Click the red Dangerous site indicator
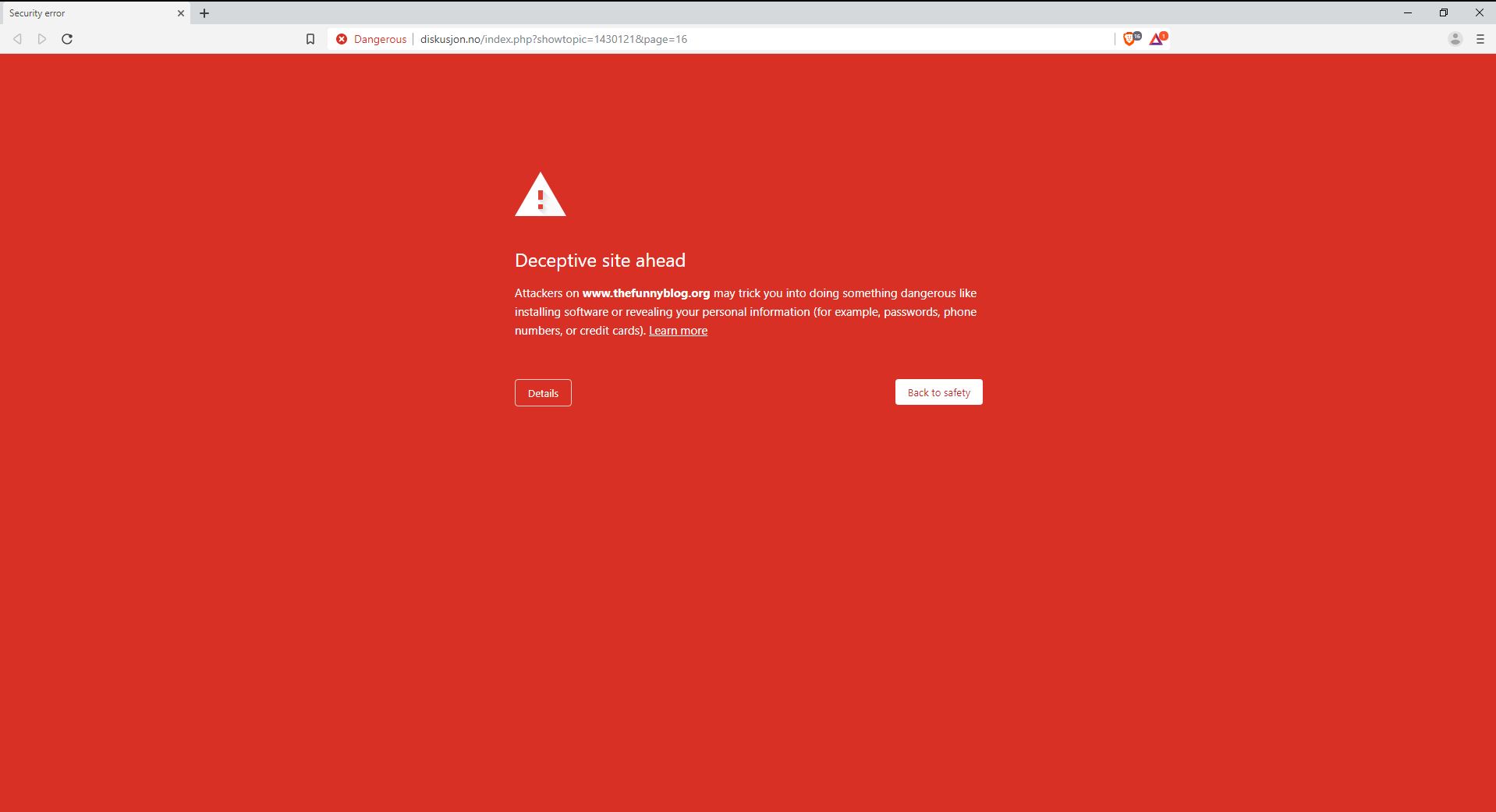Viewport: 1496px width, 812px height. [x=371, y=39]
